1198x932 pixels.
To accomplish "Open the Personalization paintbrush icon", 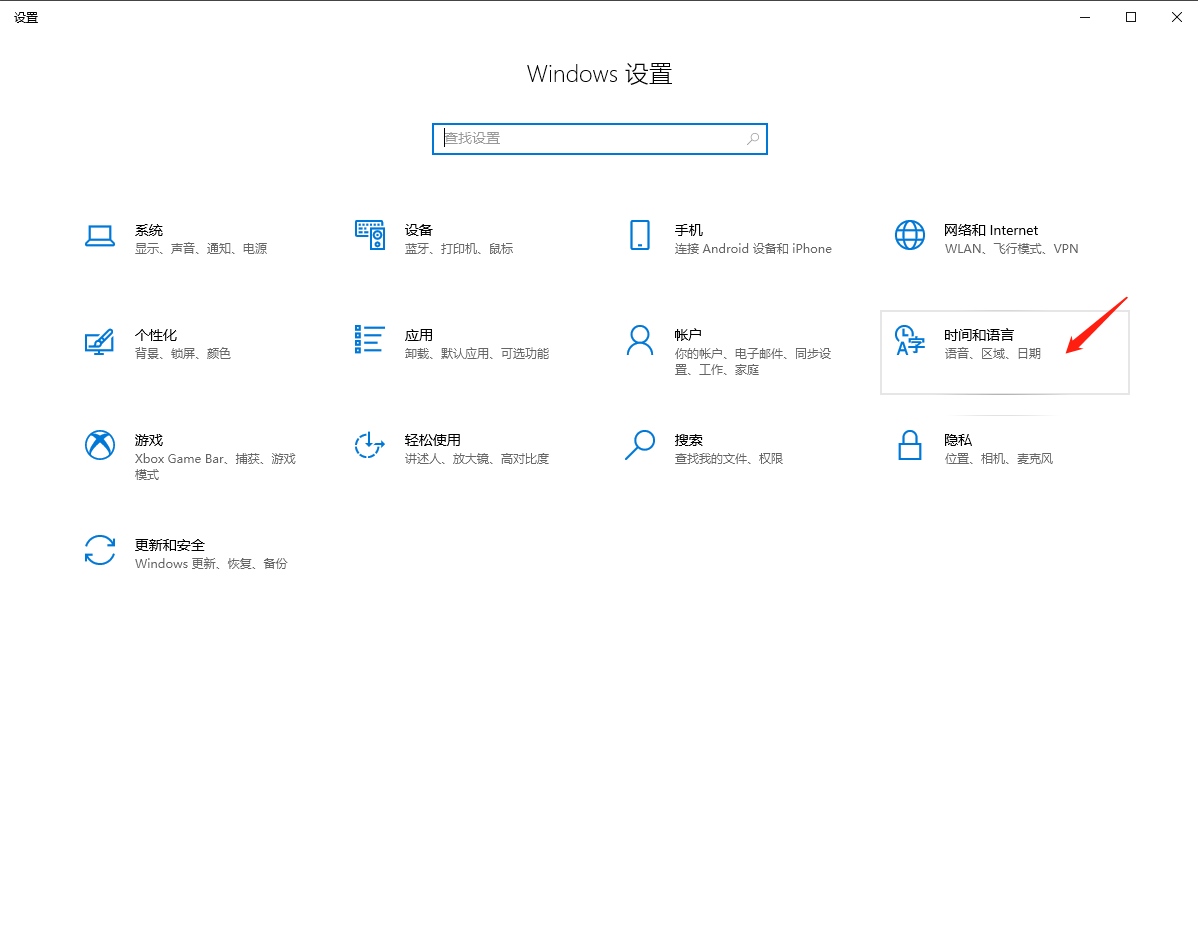I will click(x=99, y=341).
